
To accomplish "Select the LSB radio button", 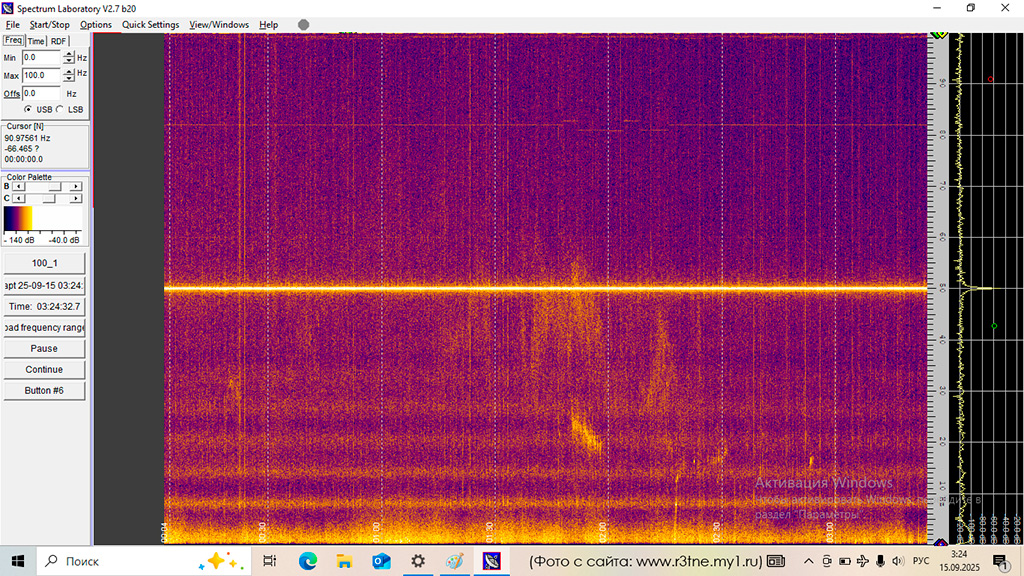I will point(59,109).
